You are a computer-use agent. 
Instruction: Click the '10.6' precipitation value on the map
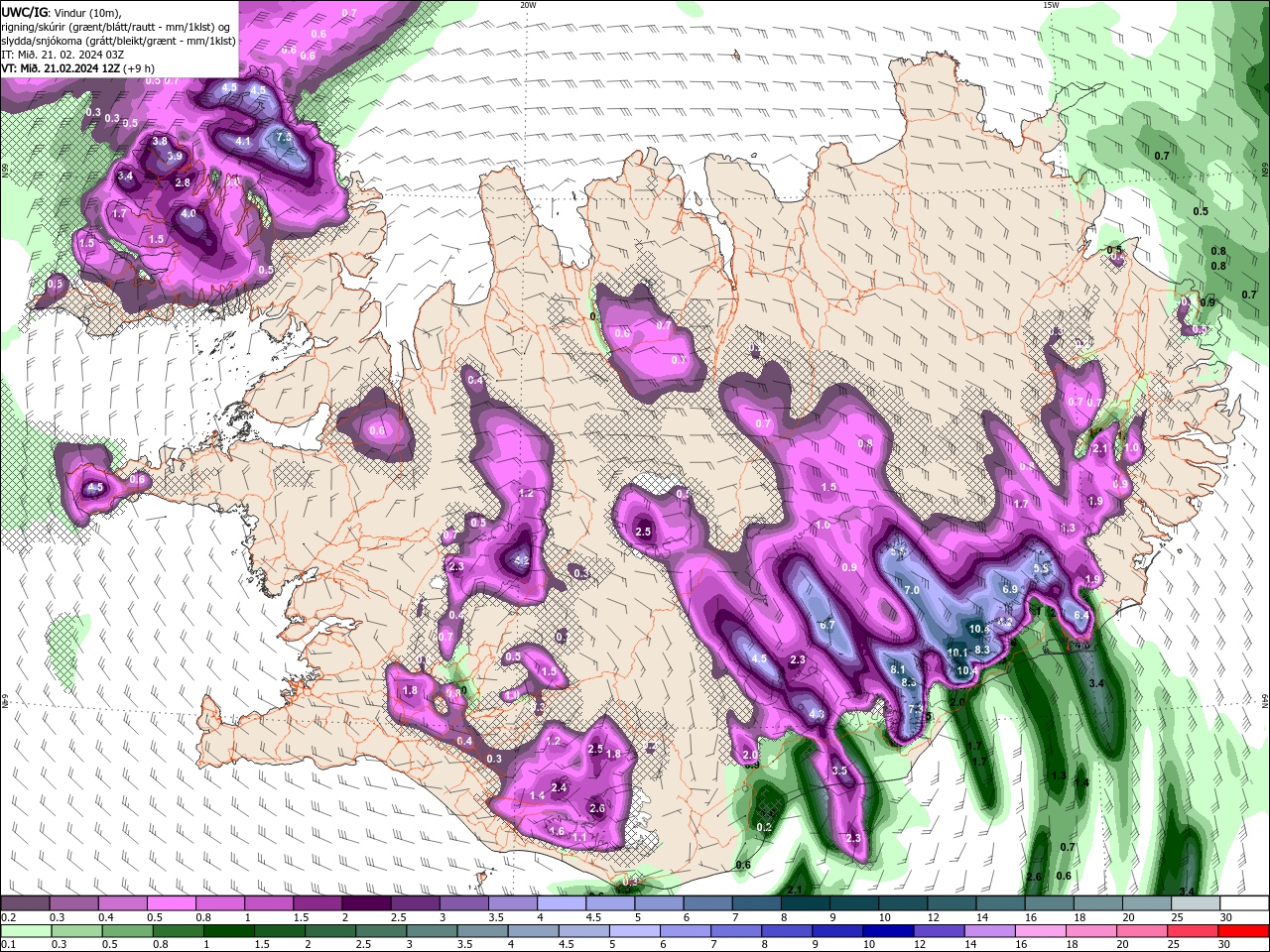click(x=979, y=629)
